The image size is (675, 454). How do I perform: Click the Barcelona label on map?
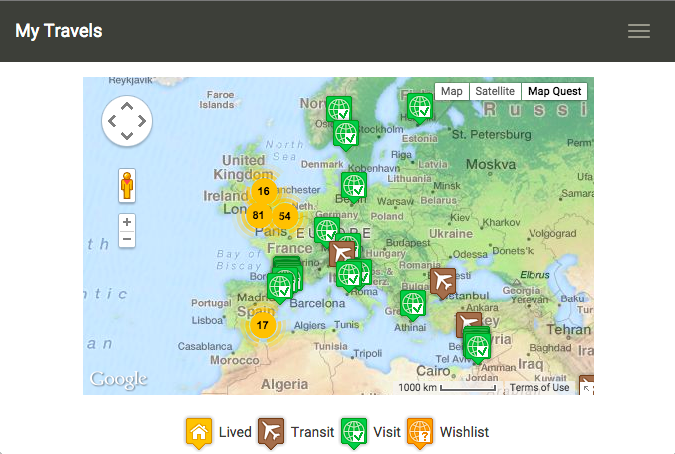click(317, 303)
